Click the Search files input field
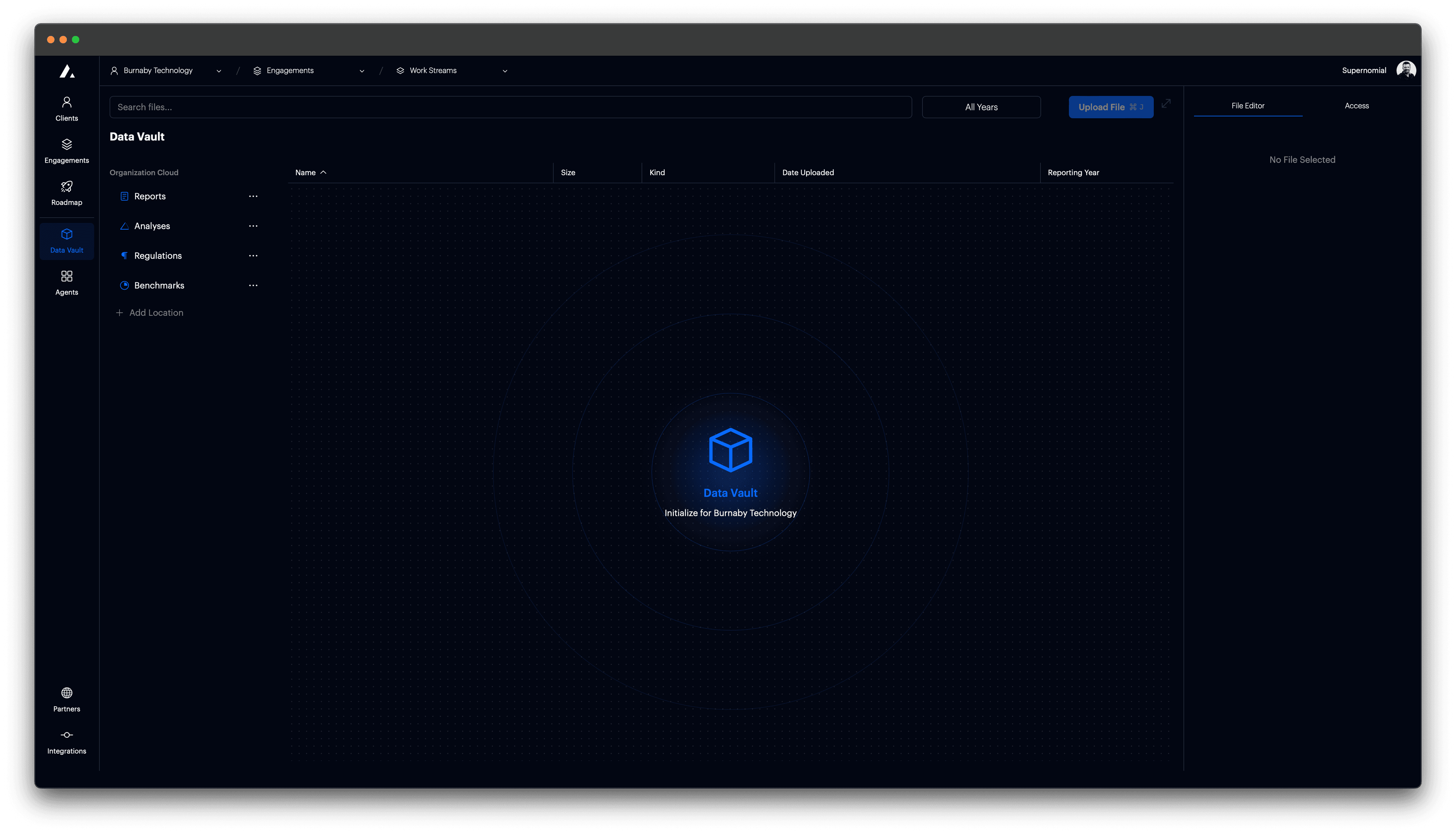1456x834 pixels. click(x=510, y=107)
